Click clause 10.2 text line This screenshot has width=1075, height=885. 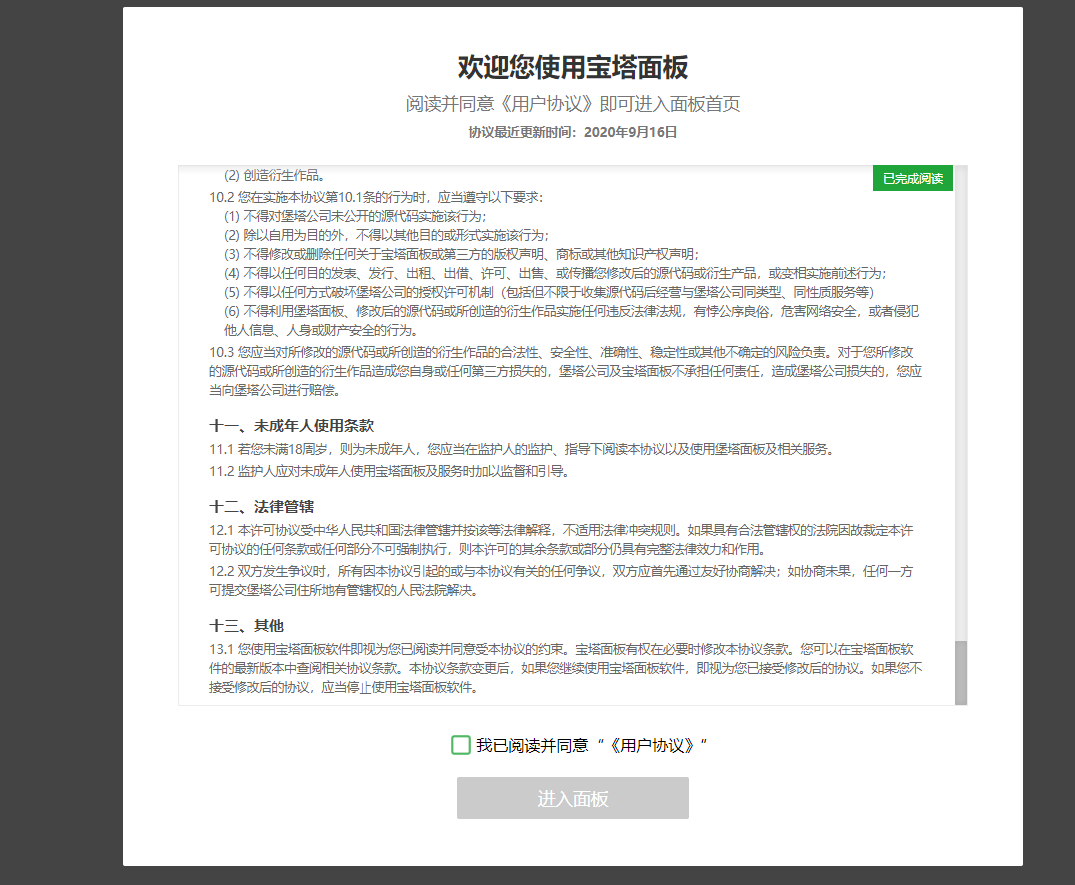pos(376,197)
